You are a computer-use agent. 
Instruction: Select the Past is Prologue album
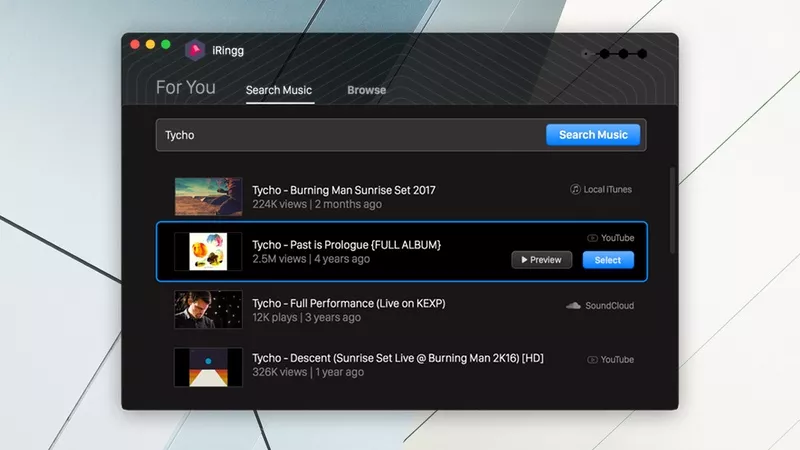[608, 260]
